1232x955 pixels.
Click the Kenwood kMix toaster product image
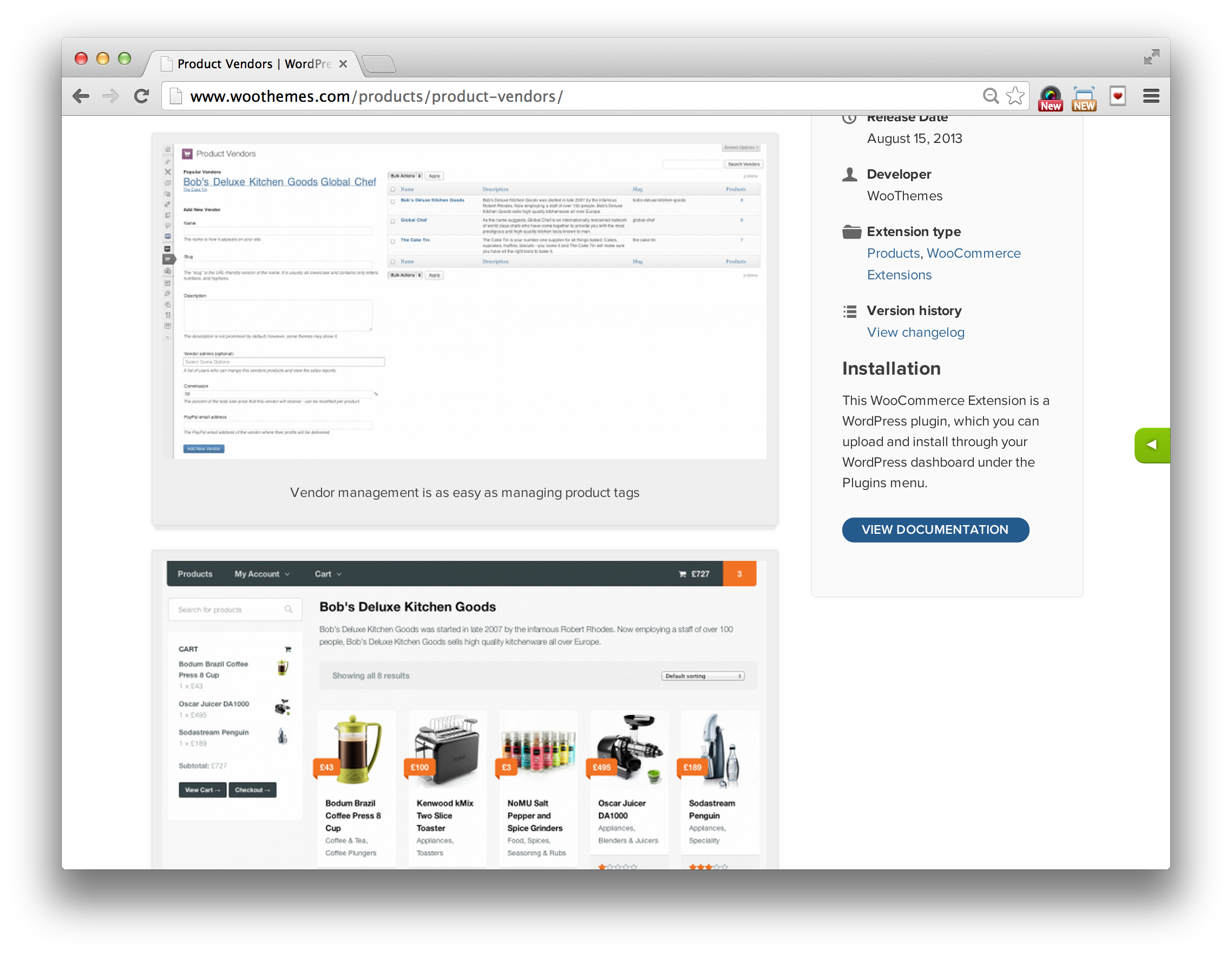point(447,749)
